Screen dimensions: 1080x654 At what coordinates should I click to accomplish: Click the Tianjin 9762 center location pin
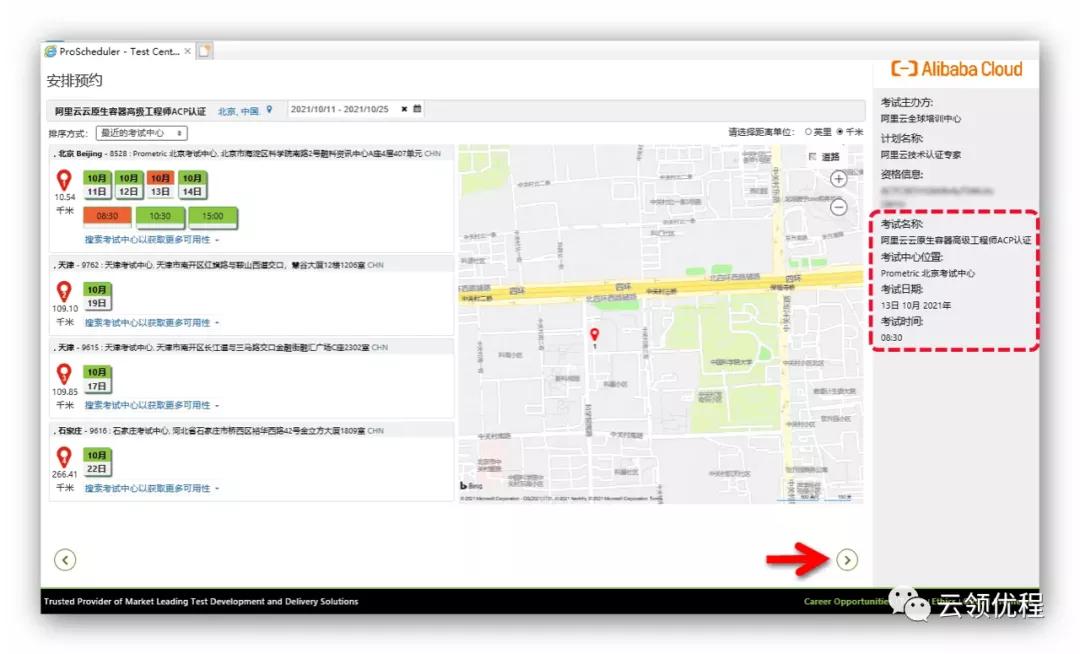64,292
